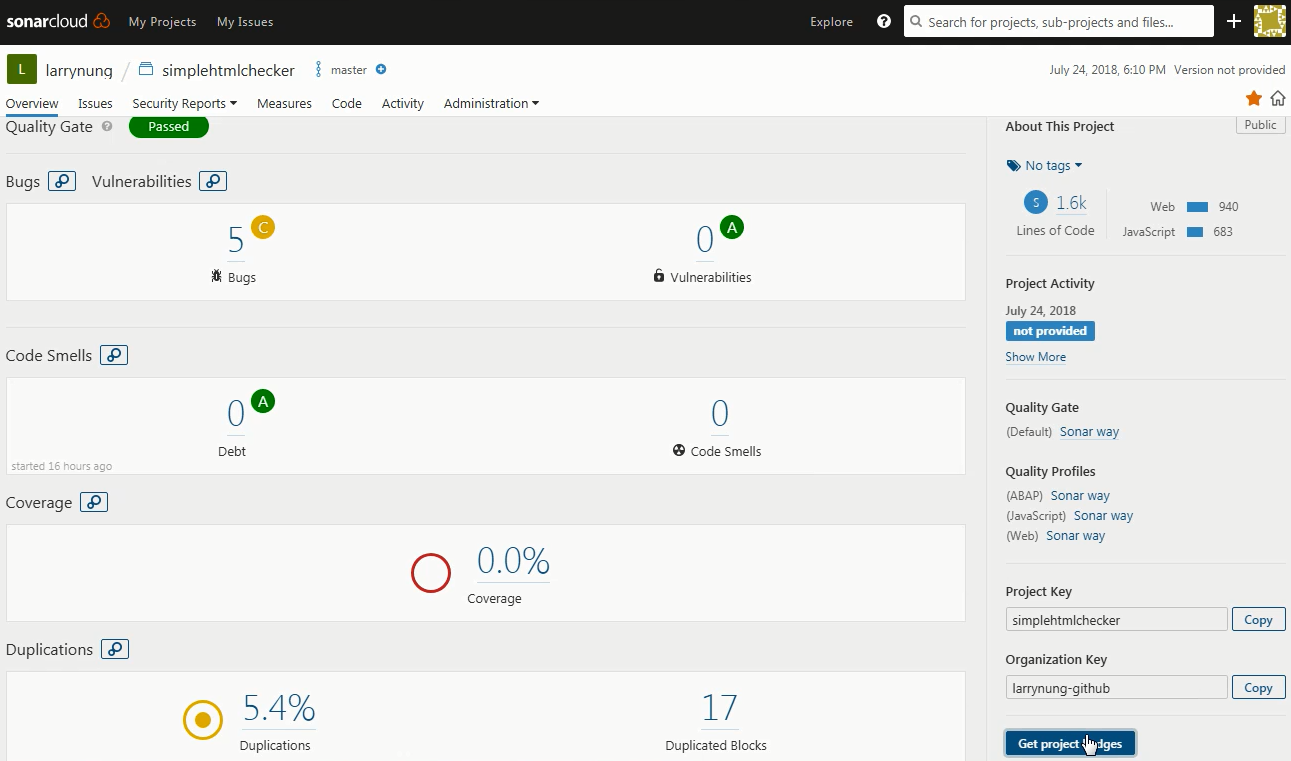Open the master branch selector
The image size is (1291, 761).
[349, 70]
